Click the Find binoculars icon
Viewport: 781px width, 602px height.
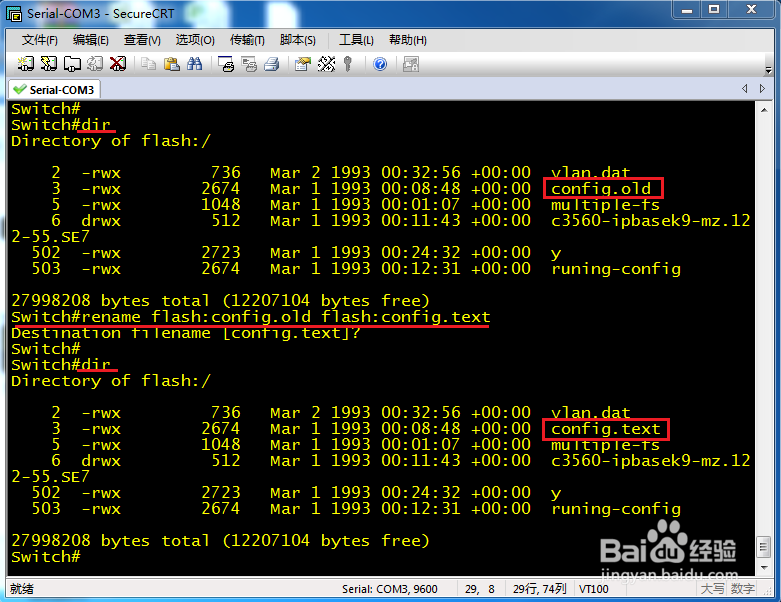click(x=195, y=64)
